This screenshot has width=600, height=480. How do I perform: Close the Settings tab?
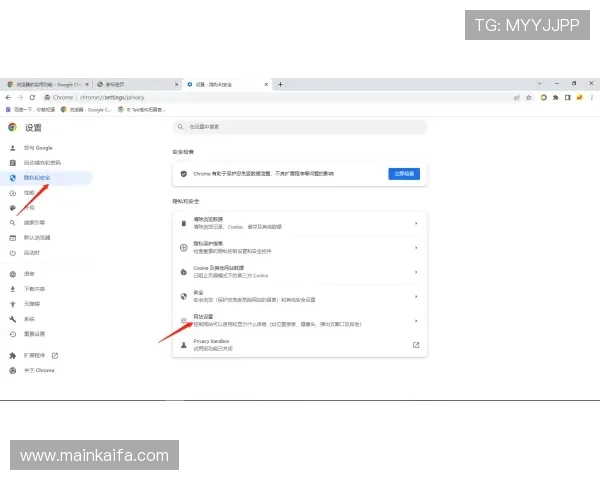coord(266,84)
